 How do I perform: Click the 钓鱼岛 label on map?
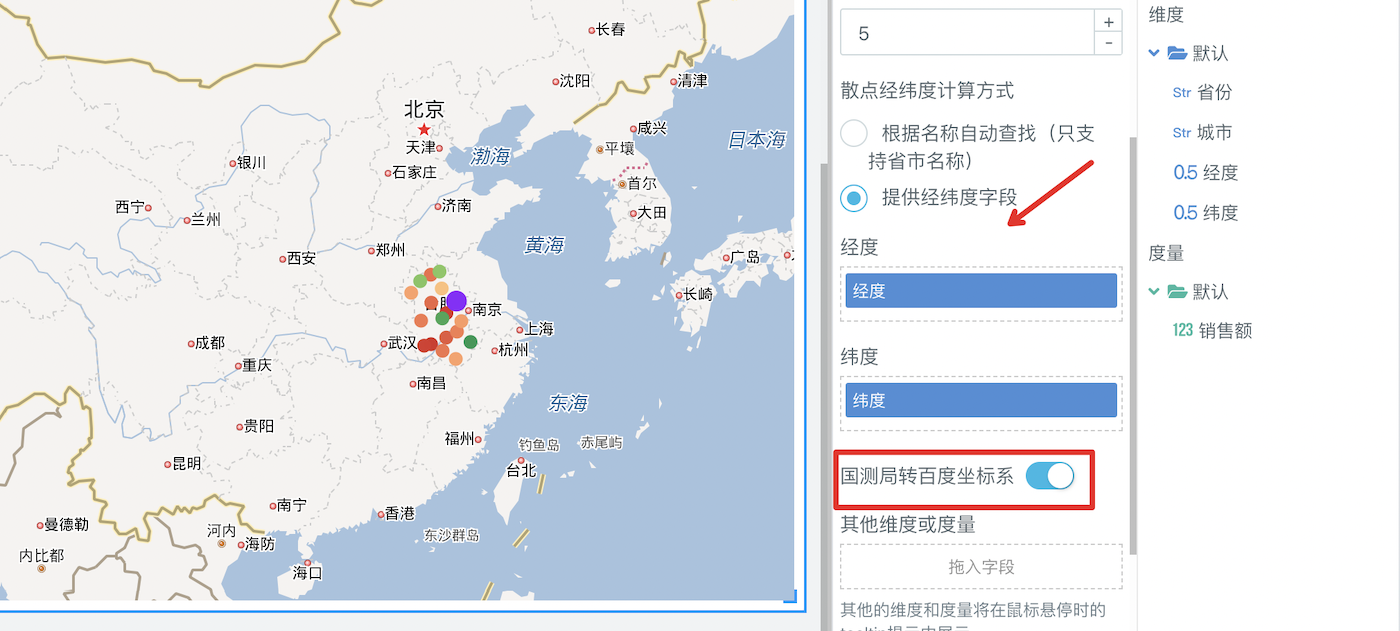(539, 444)
